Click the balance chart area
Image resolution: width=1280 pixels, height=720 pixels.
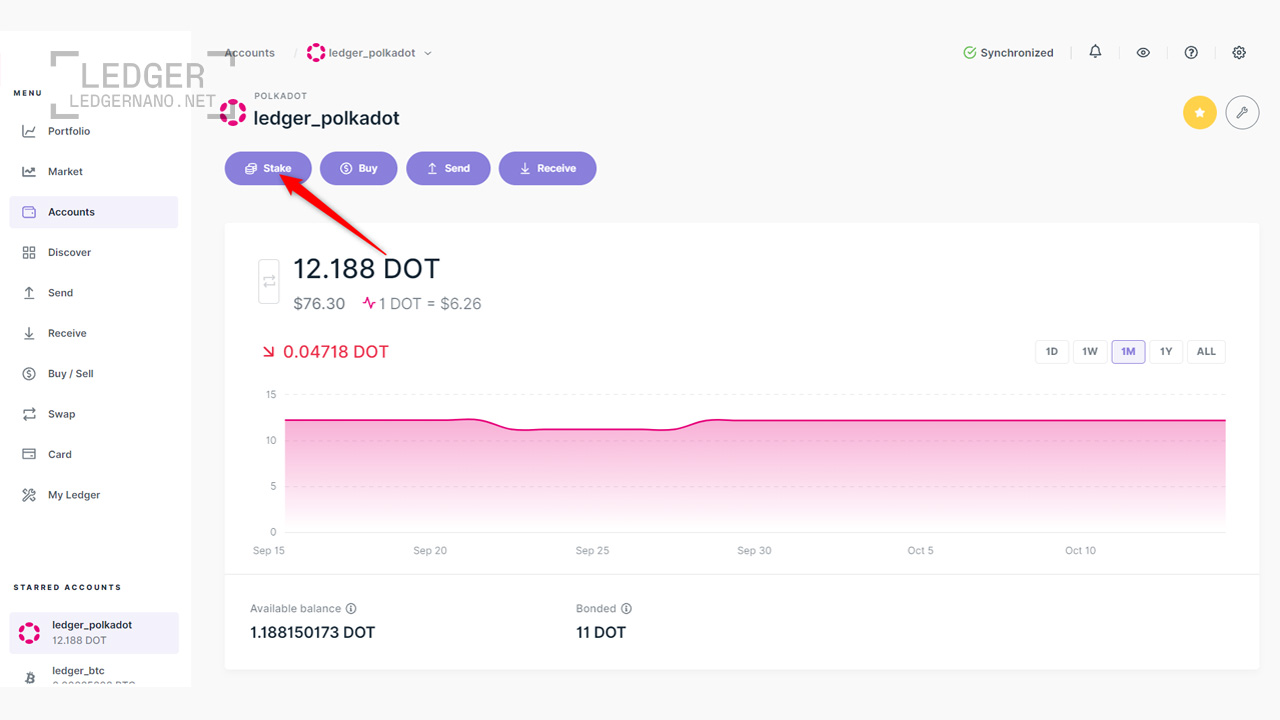click(x=755, y=463)
